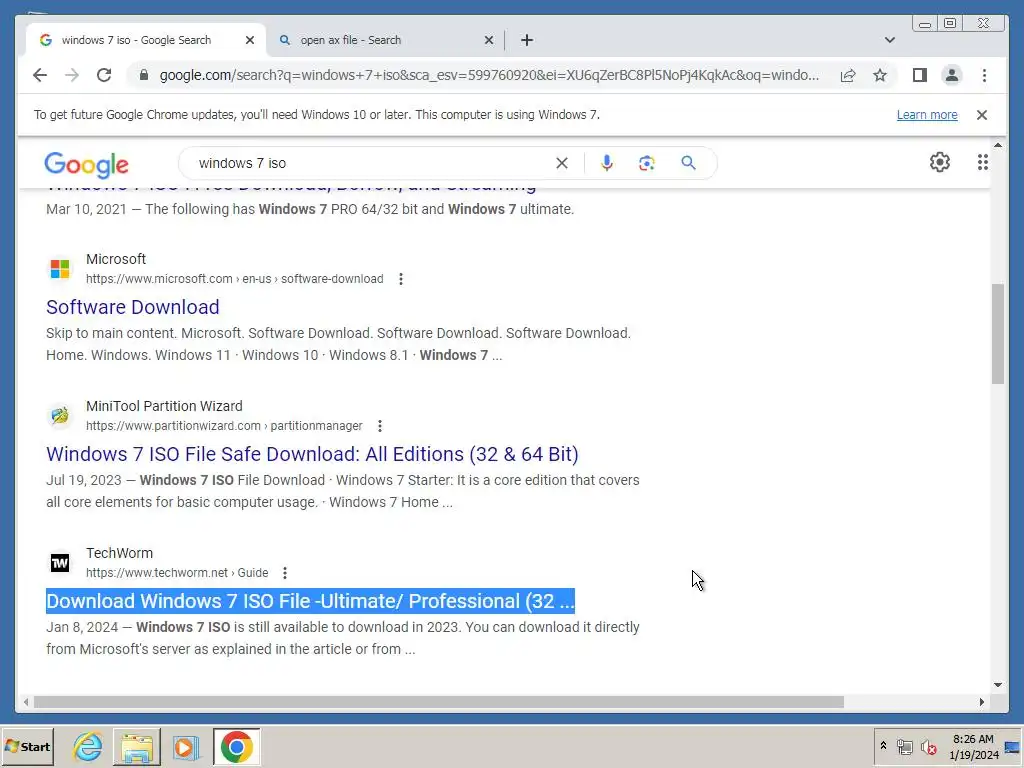Viewport: 1024px width, 768px height.
Task: Close the windows 7 iso tab
Action: [249, 40]
